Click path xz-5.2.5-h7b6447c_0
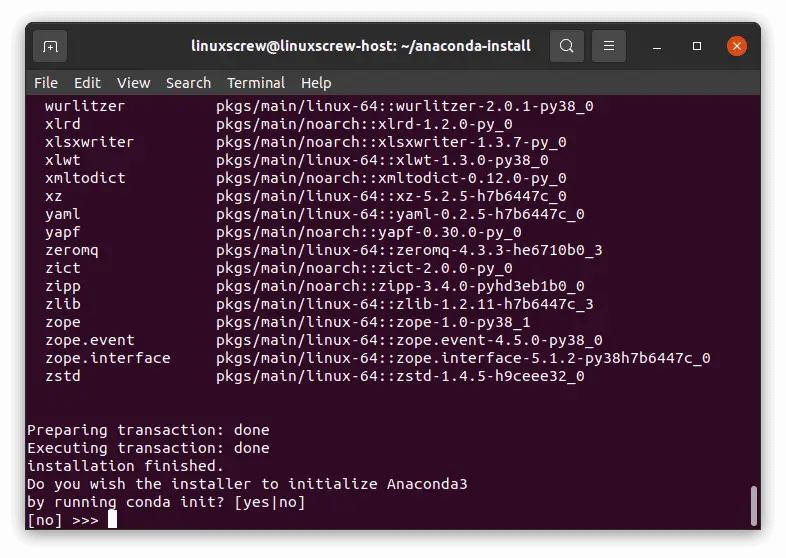The width and height of the screenshot is (786, 558). point(481,197)
